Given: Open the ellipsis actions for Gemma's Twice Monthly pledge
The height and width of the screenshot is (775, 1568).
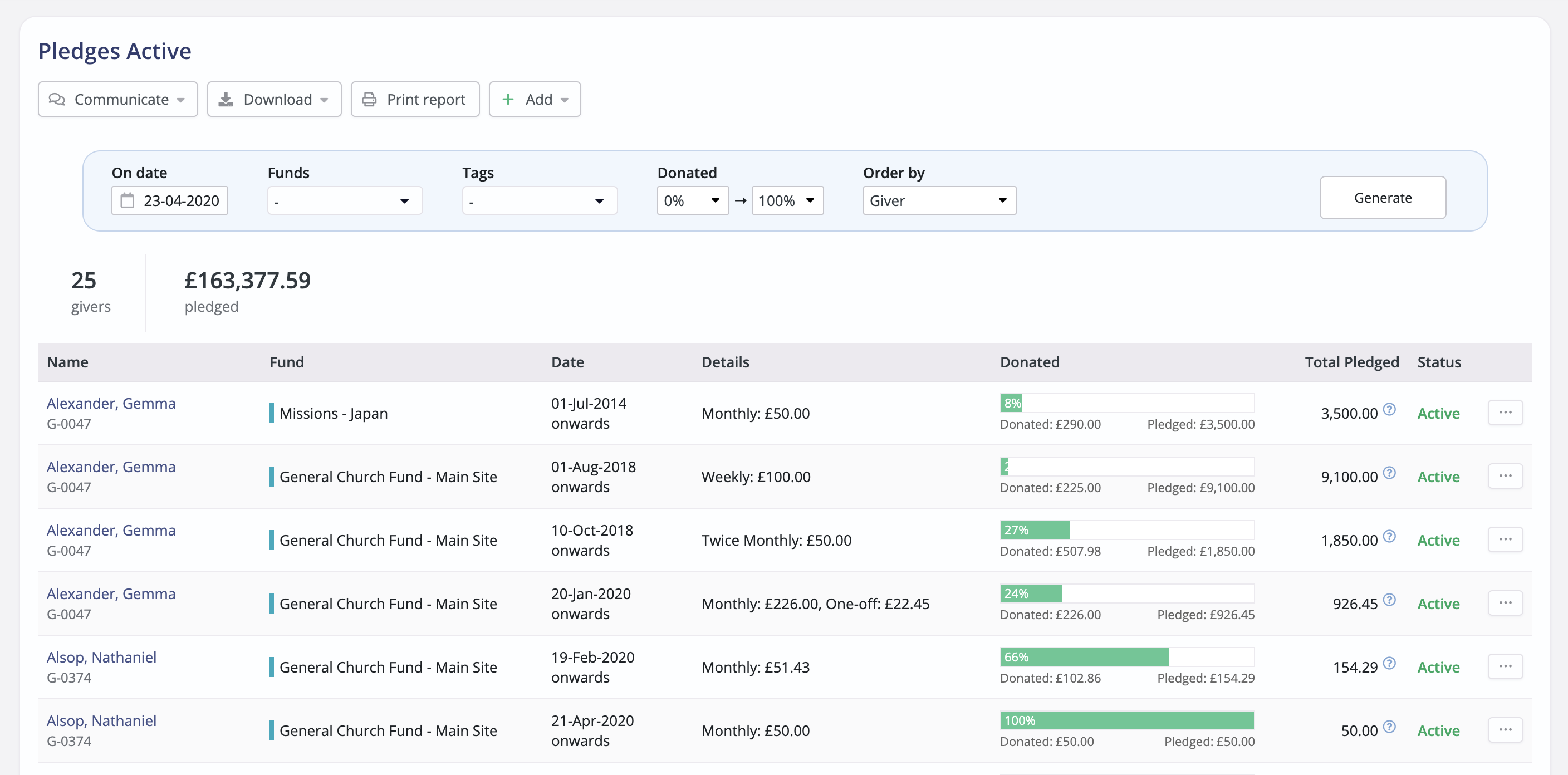Looking at the screenshot, I should 1505,539.
